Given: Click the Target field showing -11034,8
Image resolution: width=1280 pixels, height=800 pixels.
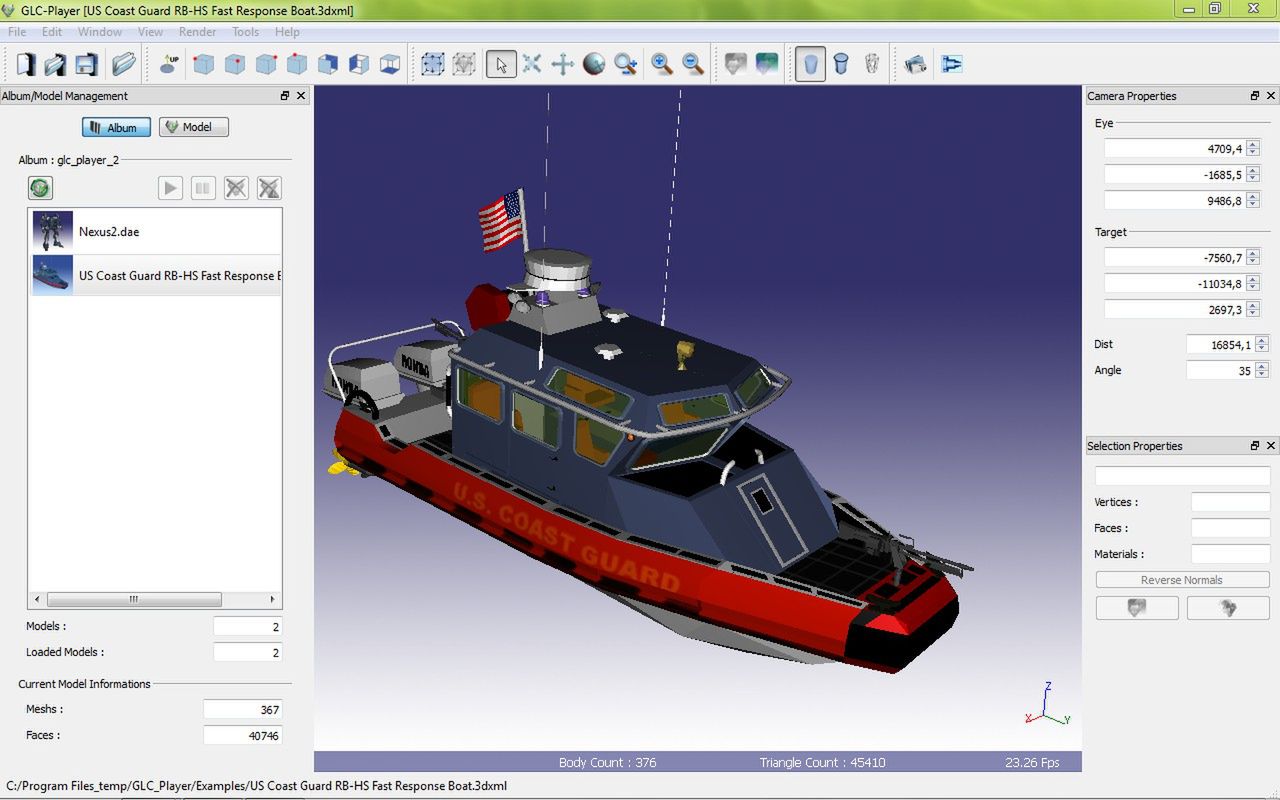Looking at the screenshot, I should pyautogui.click(x=1174, y=284).
